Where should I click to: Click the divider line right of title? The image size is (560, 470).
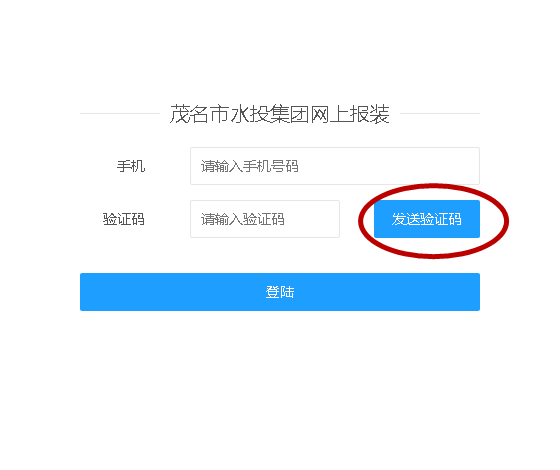[440, 114]
